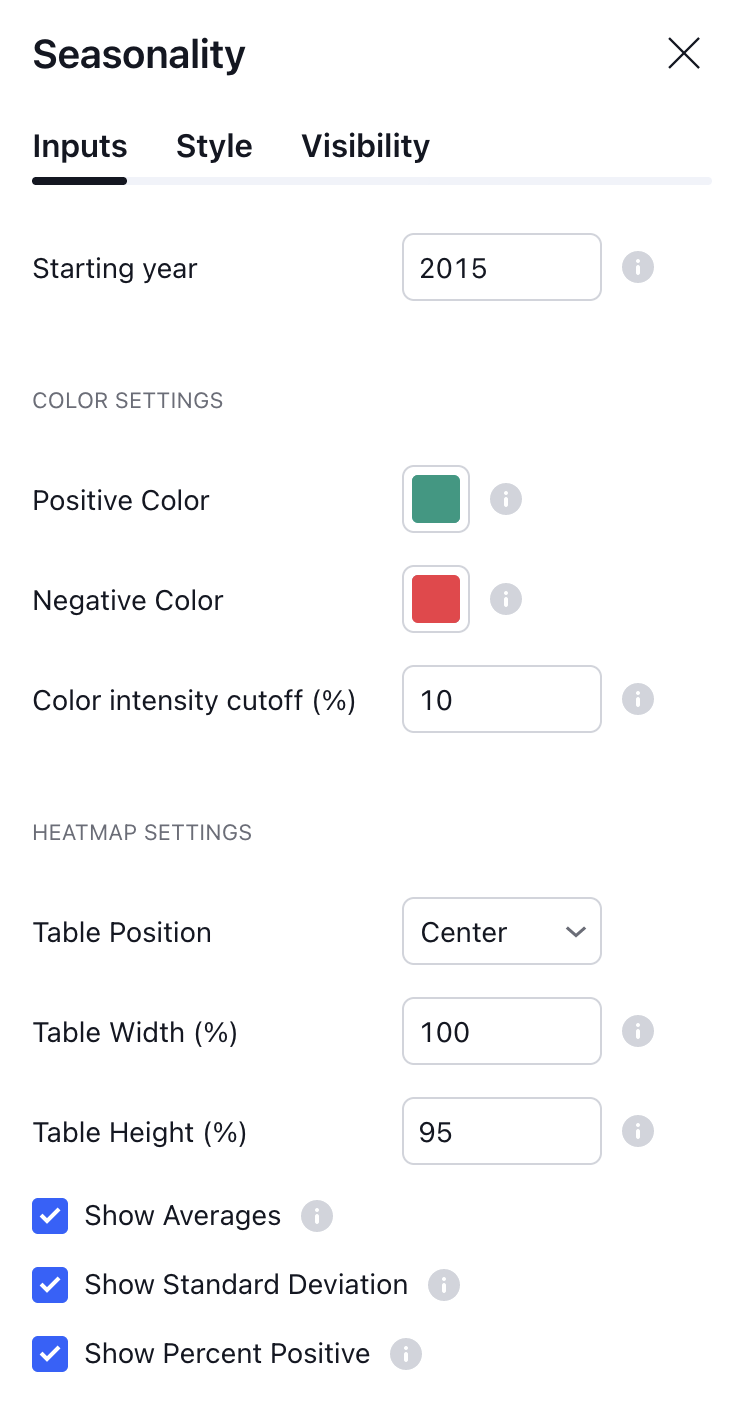Image resolution: width=744 pixels, height=1416 pixels.
Task: Click info icon next to Starting year
Action: coord(638,268)
